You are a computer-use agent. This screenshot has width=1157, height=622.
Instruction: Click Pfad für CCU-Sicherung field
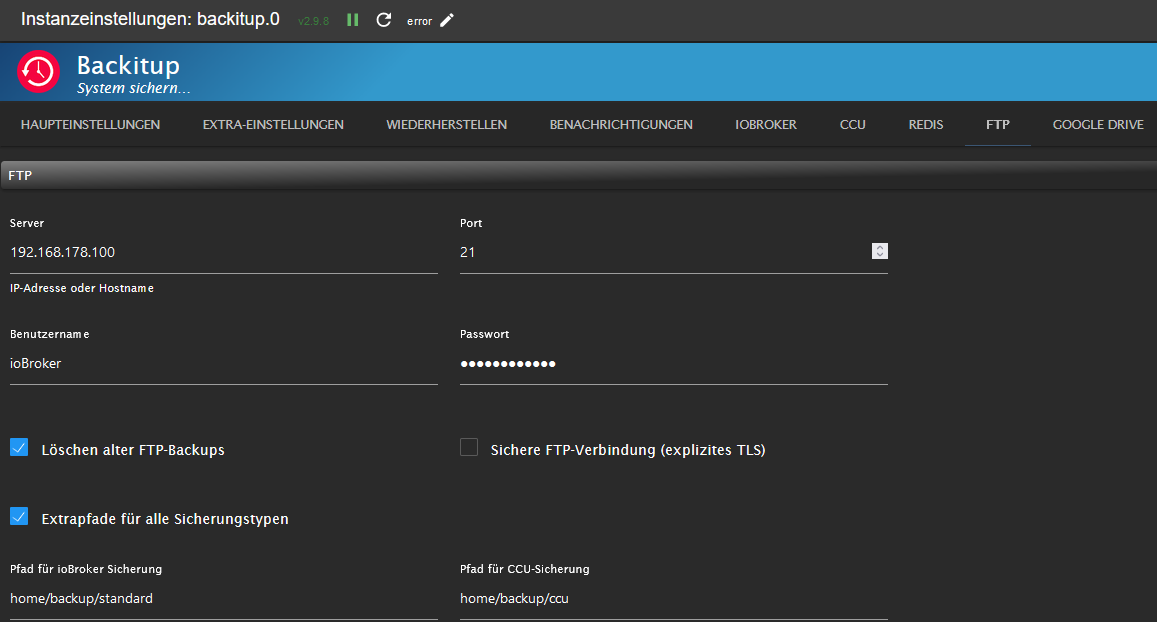pyautogui.click(x=674, y=598)
